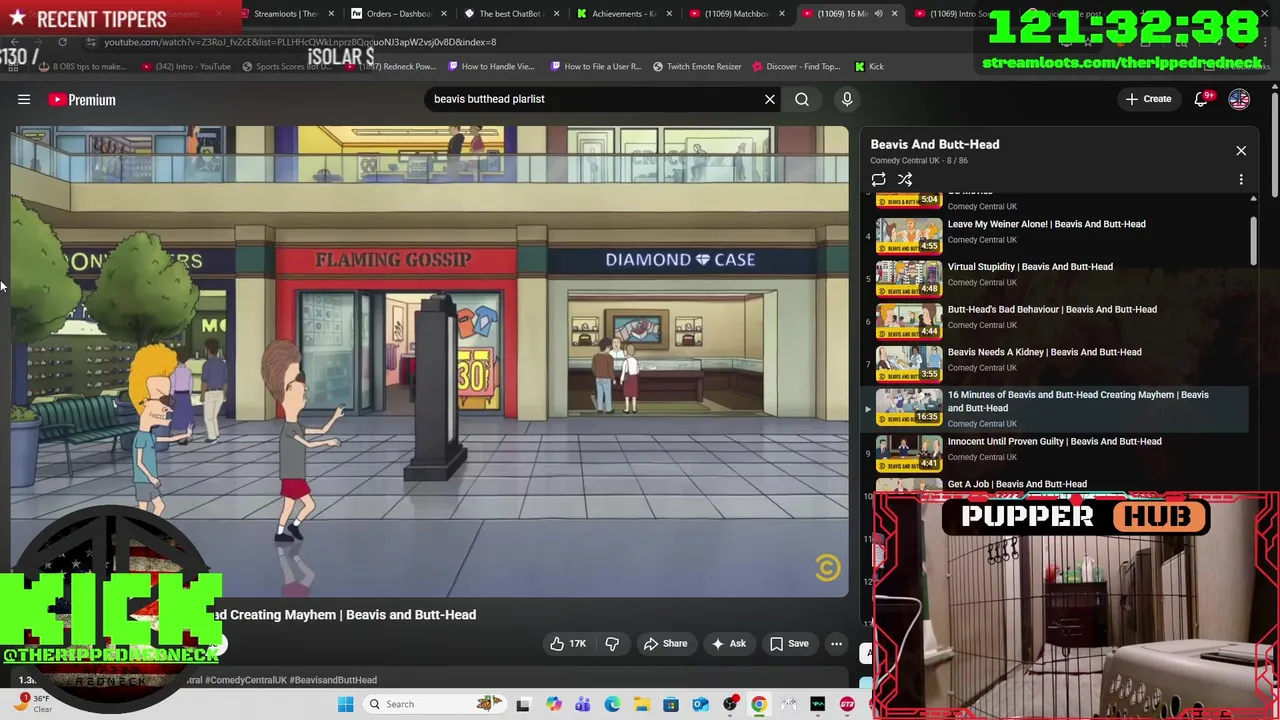The width and height of the screenshot is (1280, 720).
Task: Open 'Discover - Find Top...' bookmark
Action: [x=796, y=67]
